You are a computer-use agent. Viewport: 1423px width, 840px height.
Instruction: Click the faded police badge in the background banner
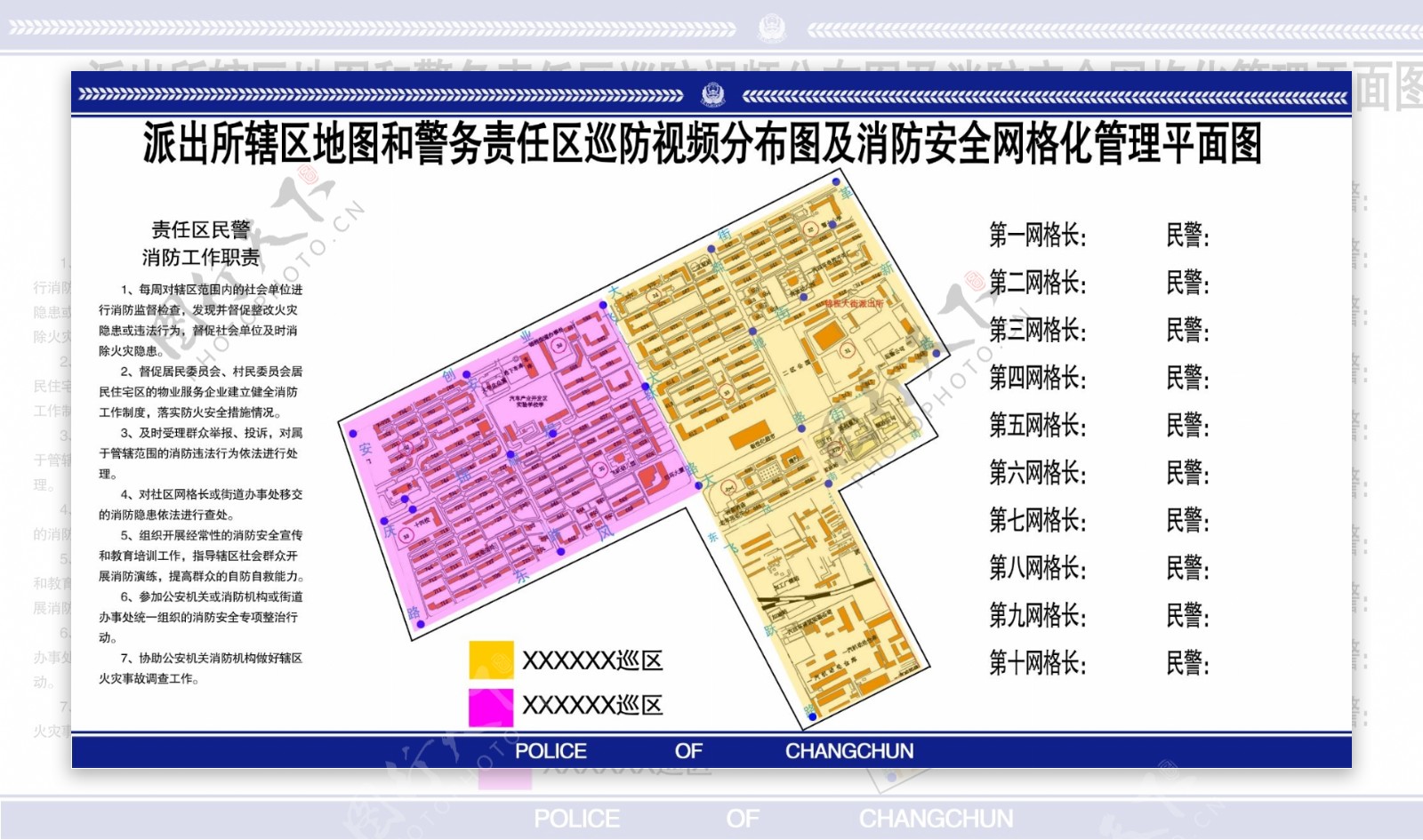coord(772,29)
